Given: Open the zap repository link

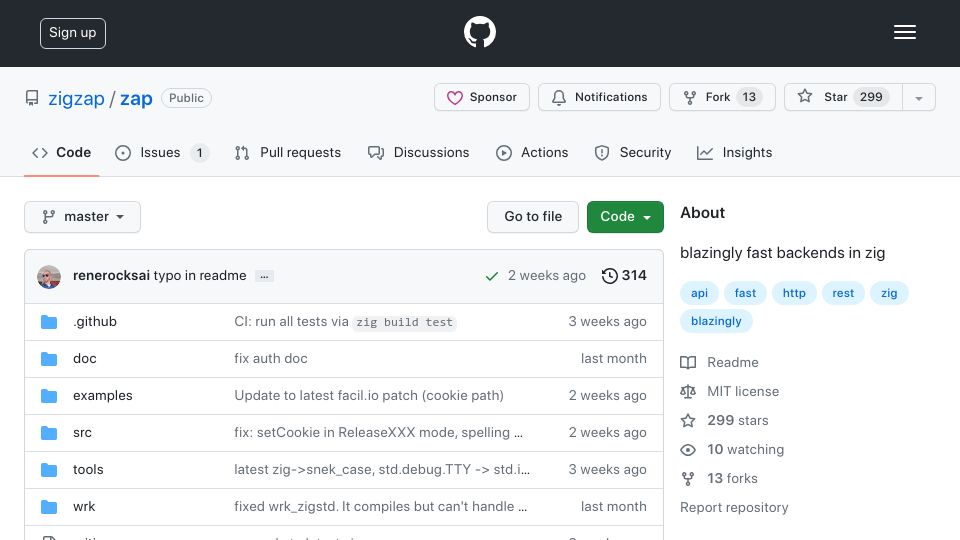Looking at the screenshot, I should (136, 99).
